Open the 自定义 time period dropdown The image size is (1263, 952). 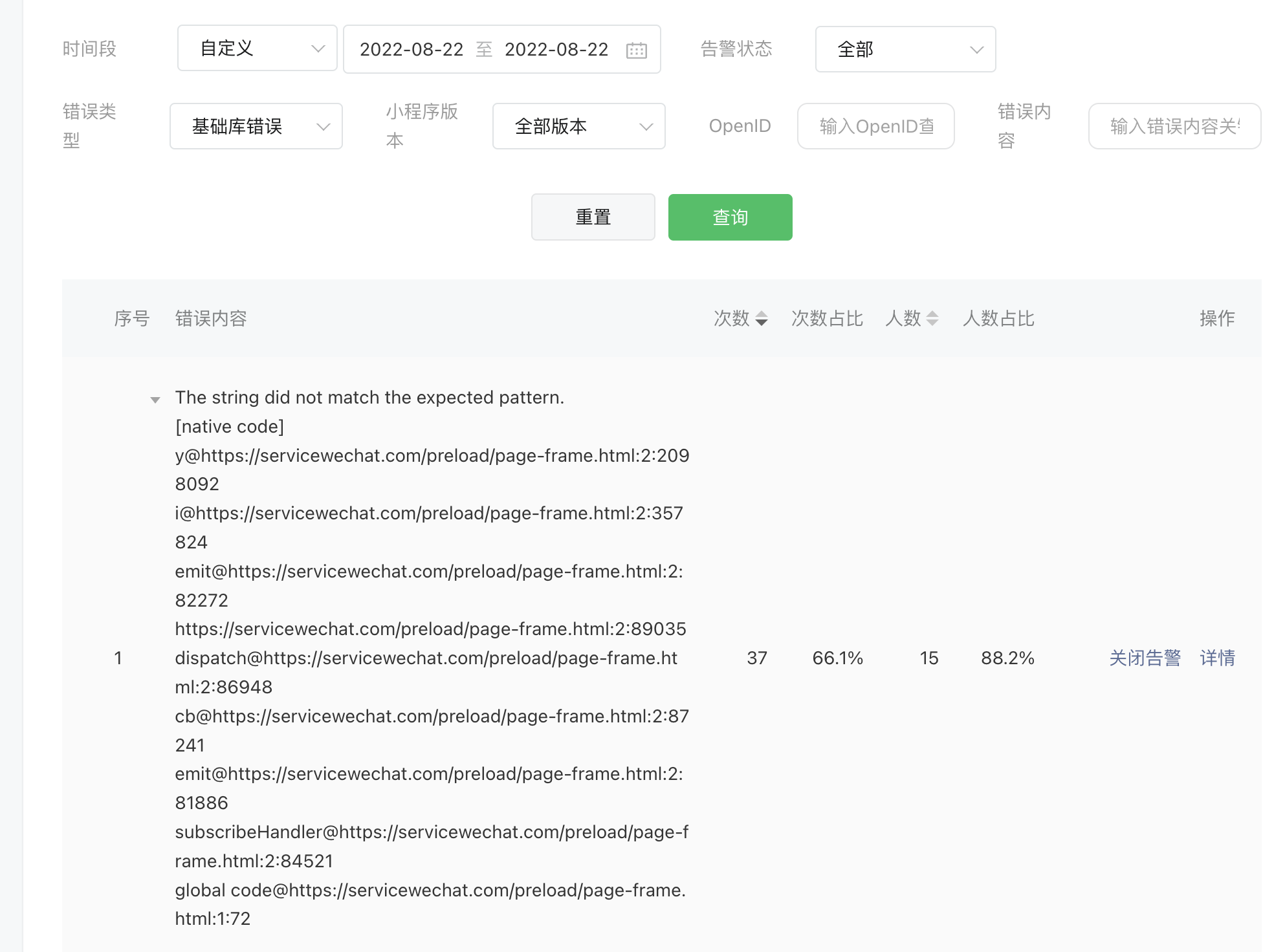click(x=257, y=49)
